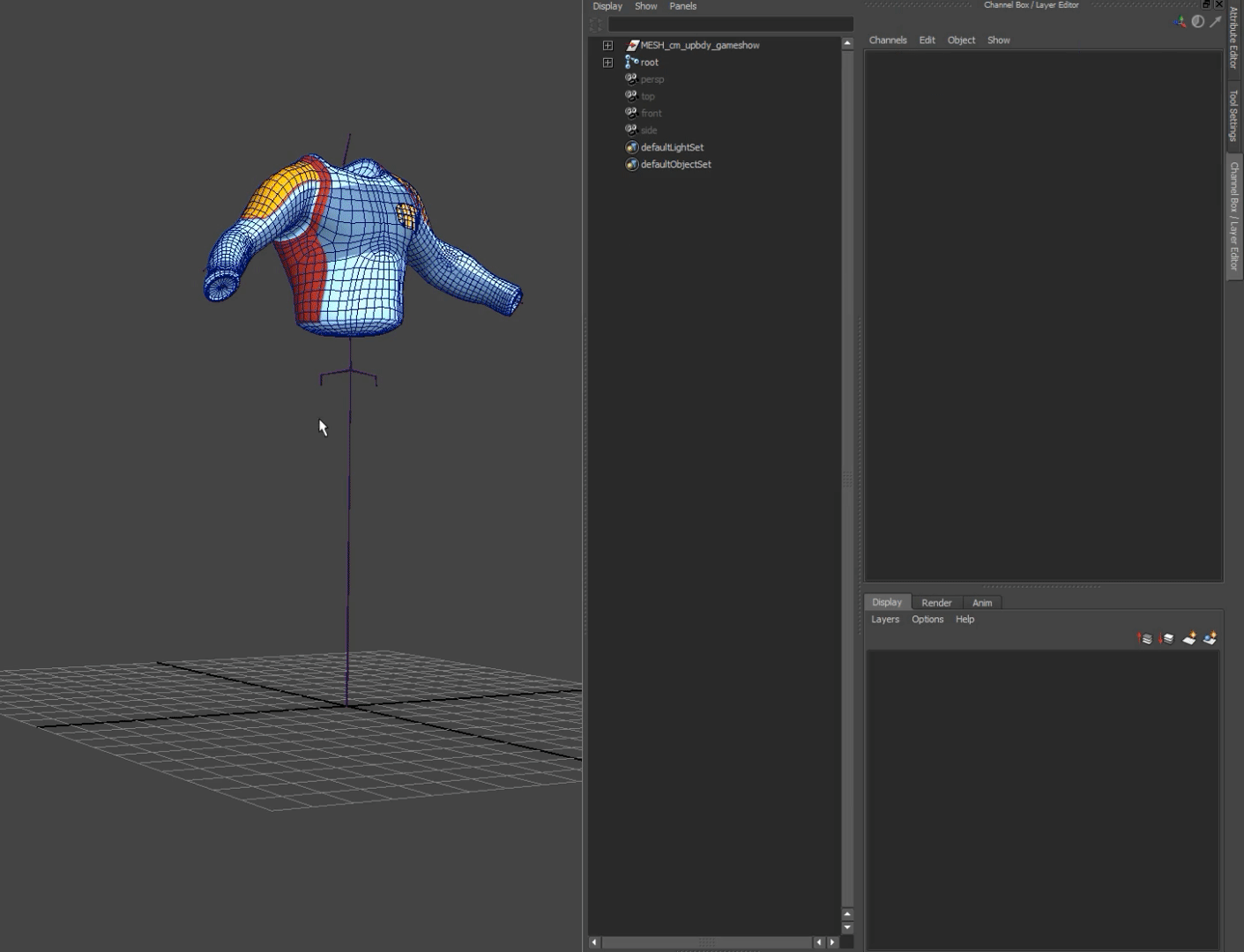Click the red panel on the shirt mesh
This screenshot has height=952, width=1244.
(x=309, y=278)
